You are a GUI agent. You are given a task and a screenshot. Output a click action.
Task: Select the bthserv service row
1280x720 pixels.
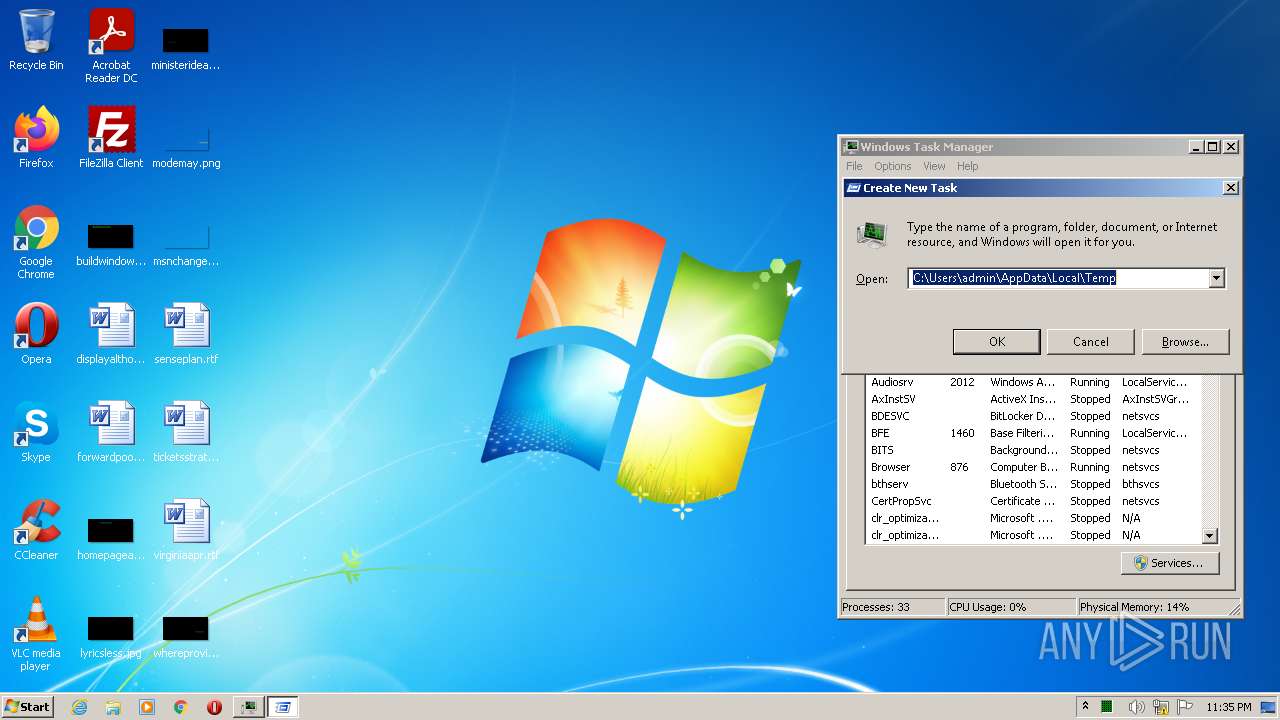click(1033, 484)
